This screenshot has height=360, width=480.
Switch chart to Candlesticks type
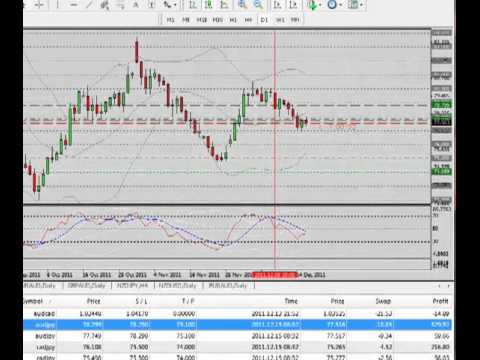(x=208, y=5)
